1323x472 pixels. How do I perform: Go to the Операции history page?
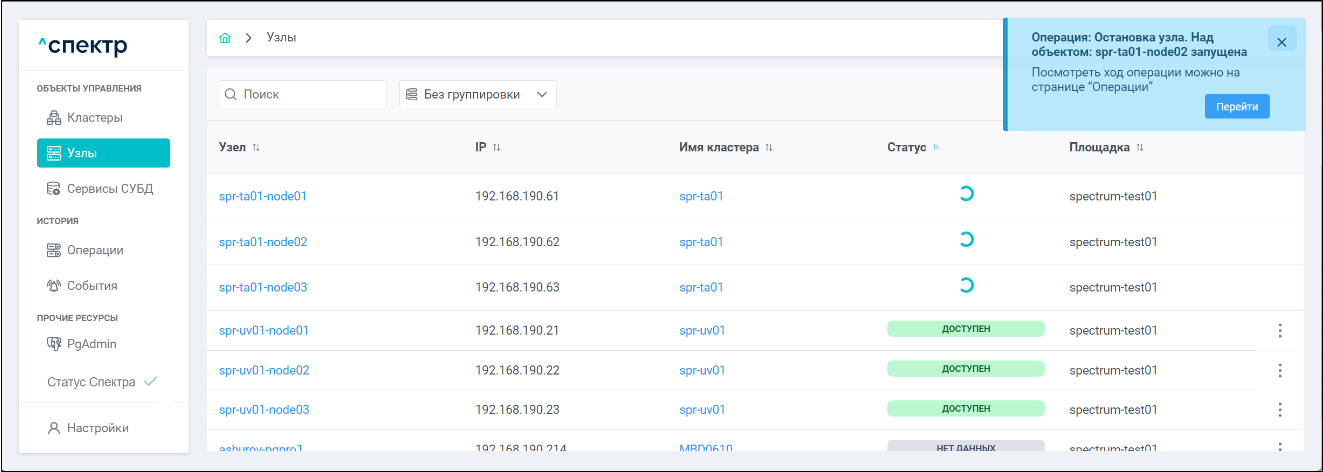pos(94,250)
